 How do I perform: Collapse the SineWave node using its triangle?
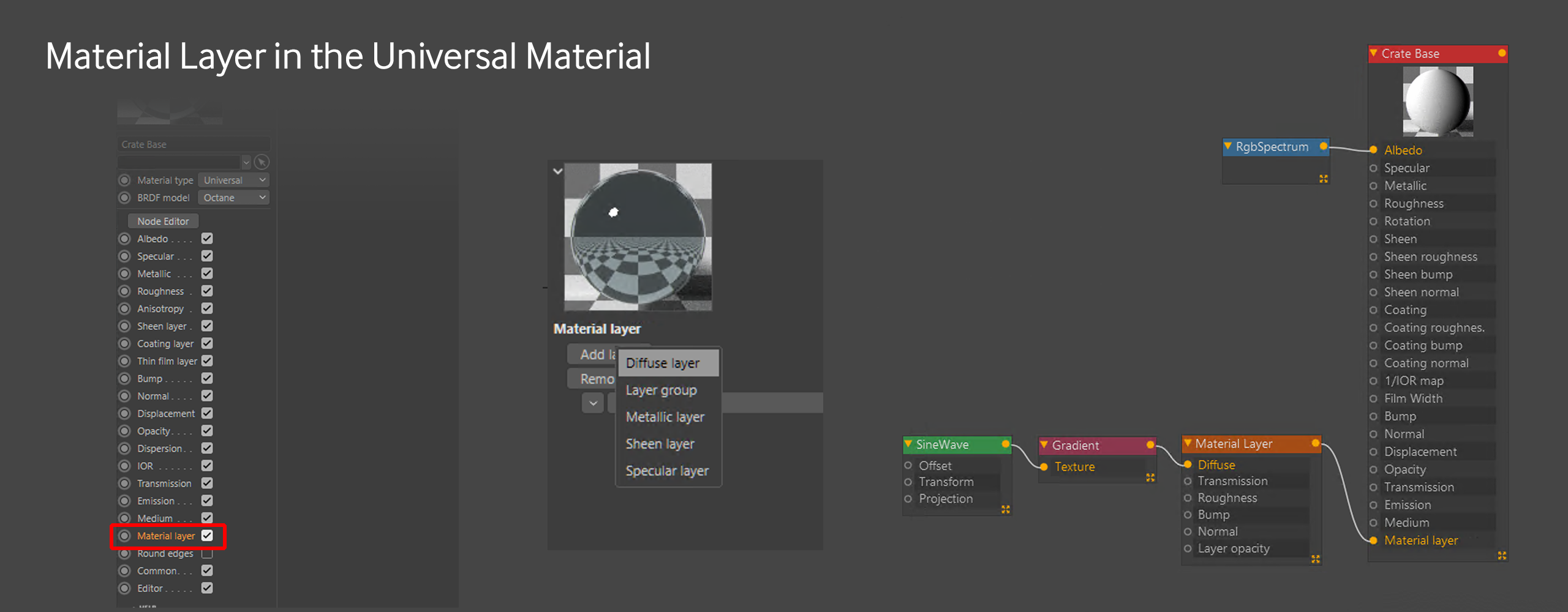point(908,444)
